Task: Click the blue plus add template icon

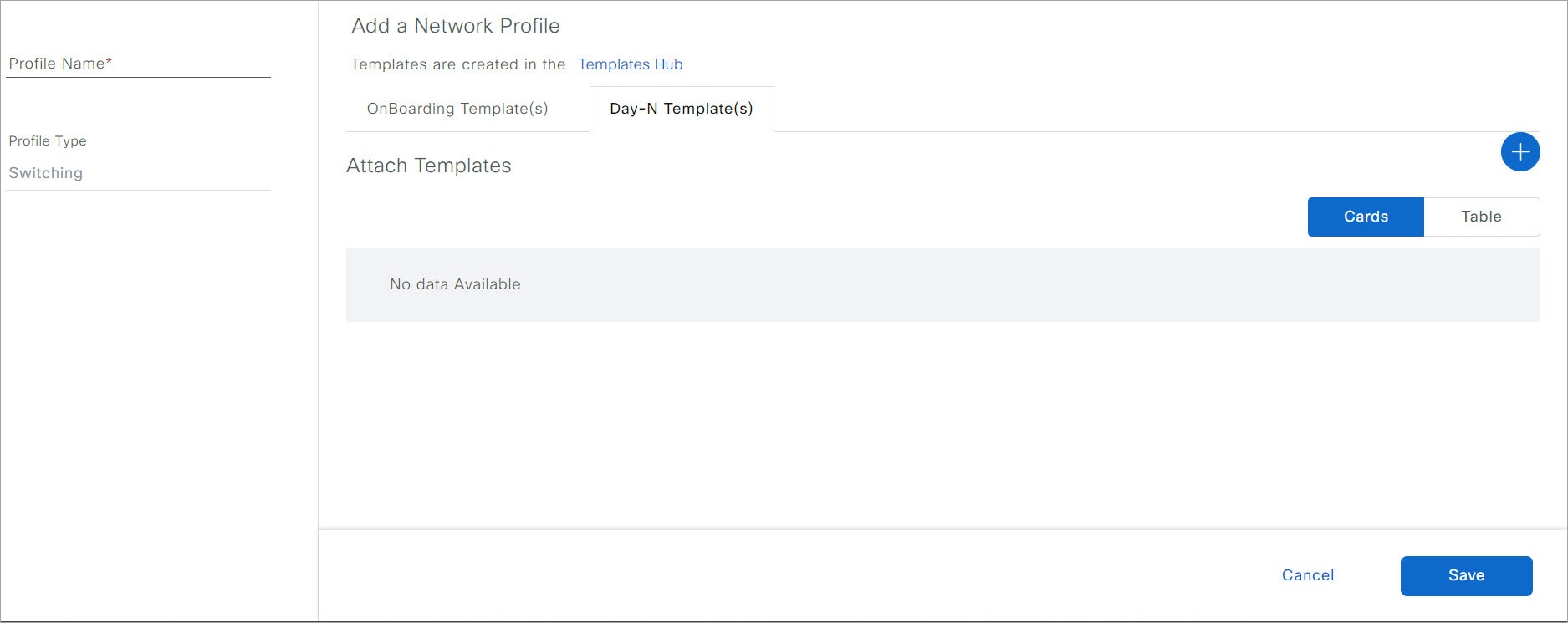Action: pyautogui.click(x=1519, y=152)
